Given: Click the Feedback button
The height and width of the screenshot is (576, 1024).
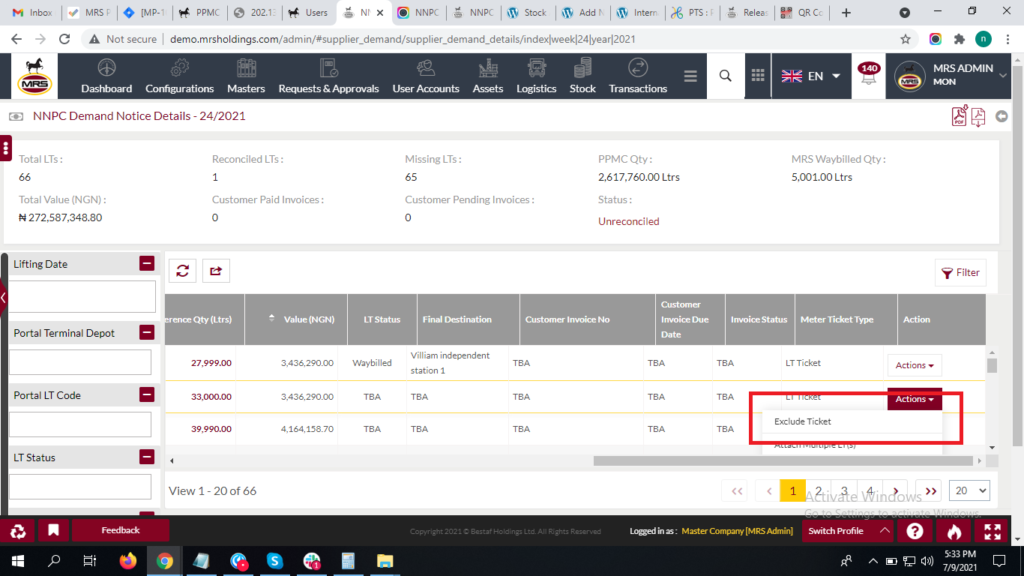Looking at the screenshot, I should tap(120, 530).
